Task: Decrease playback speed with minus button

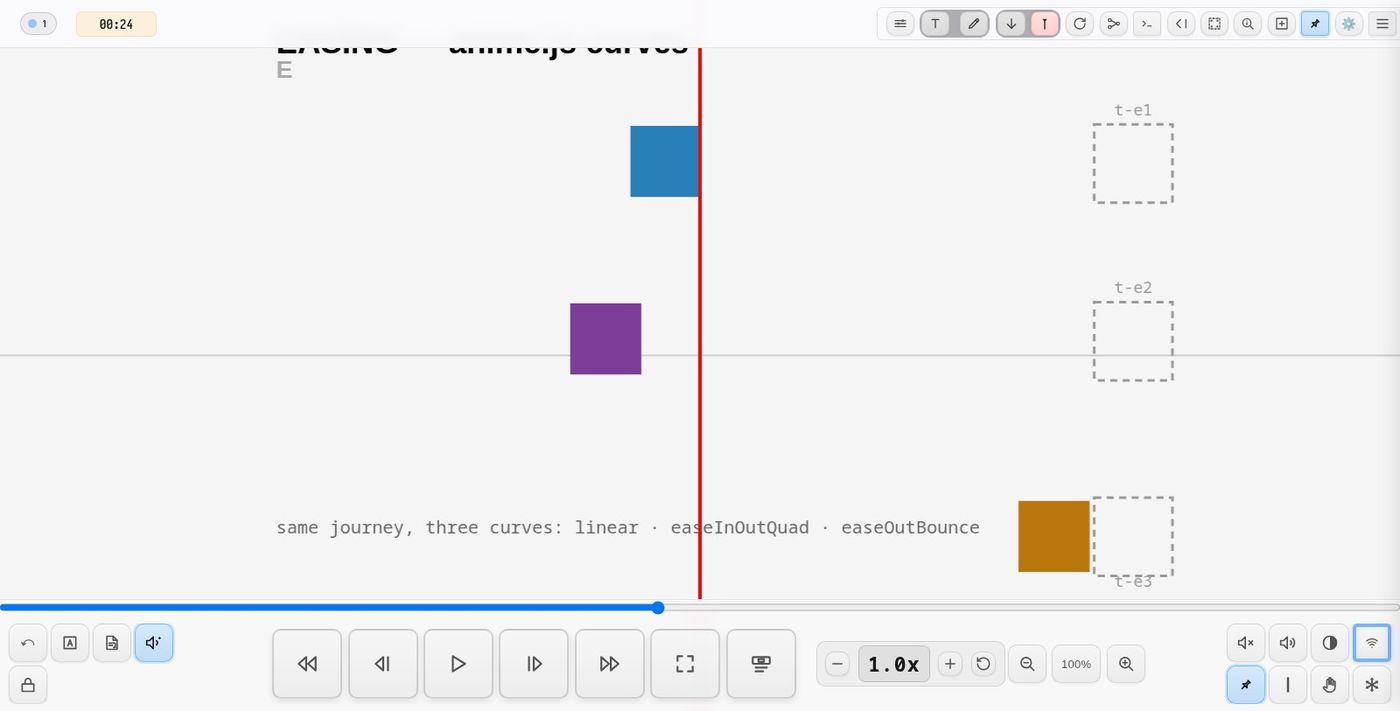Action: click(838, 664)
